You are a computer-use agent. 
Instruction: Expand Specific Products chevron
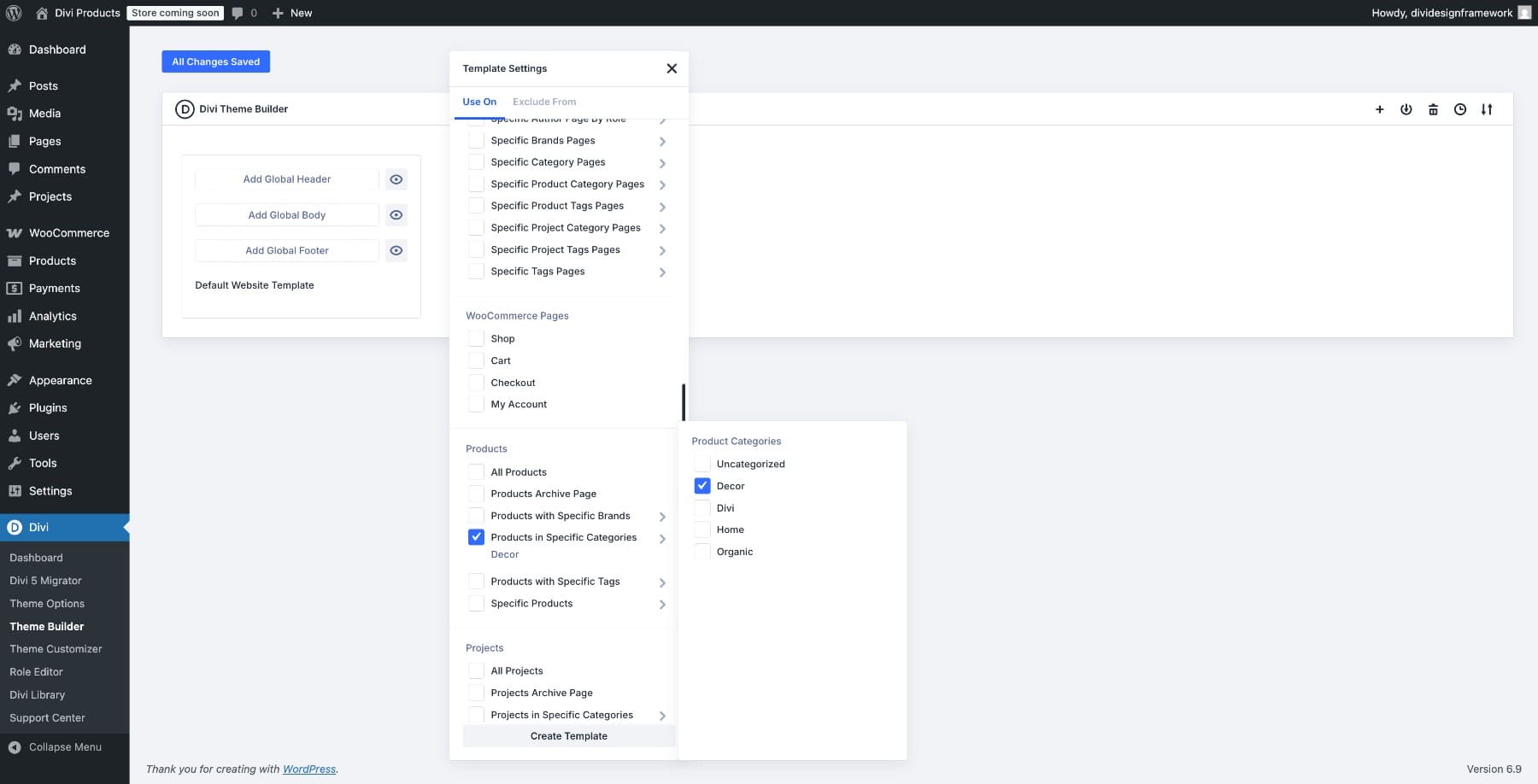662,604
